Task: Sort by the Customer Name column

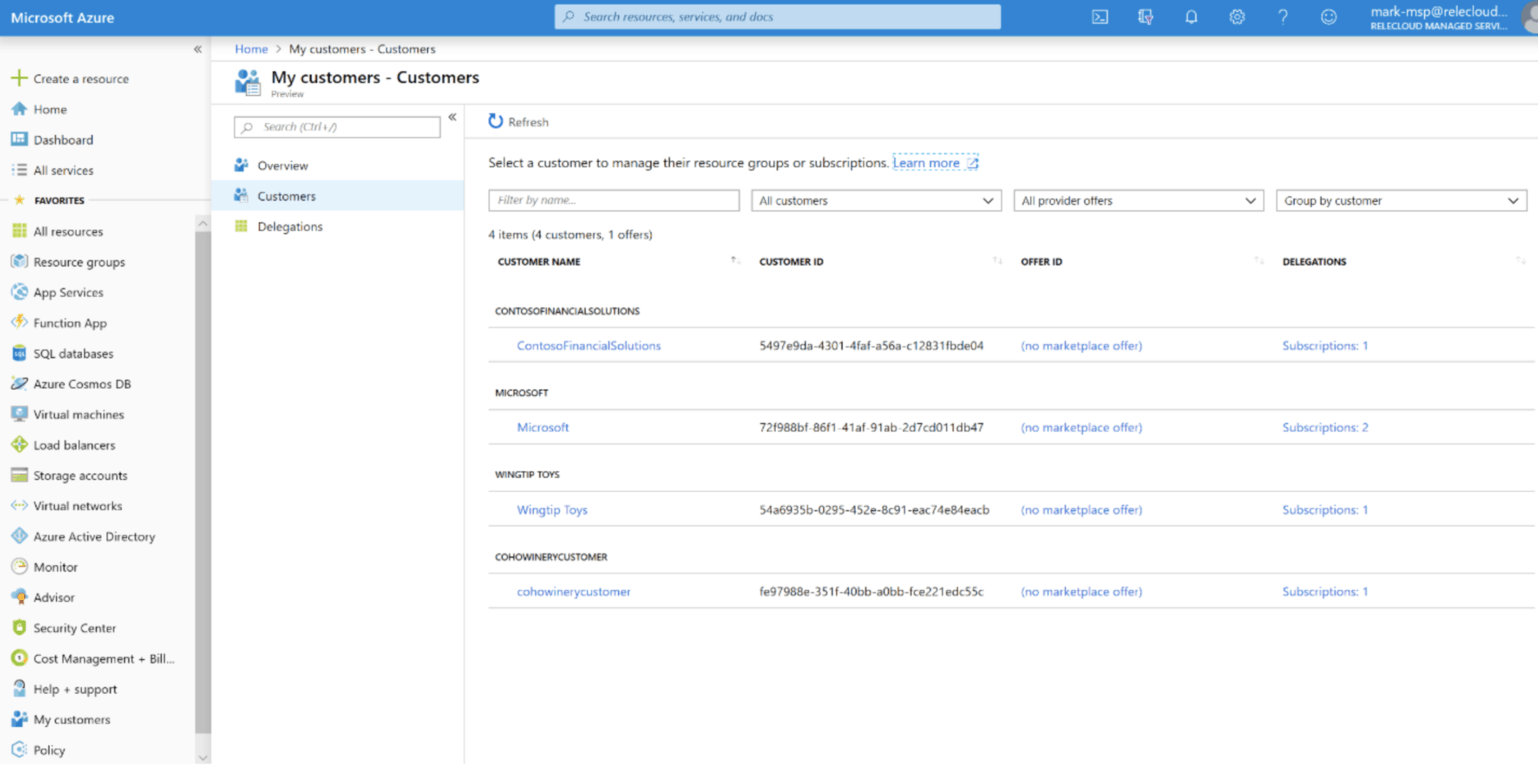Action: [x=539, y=262]
